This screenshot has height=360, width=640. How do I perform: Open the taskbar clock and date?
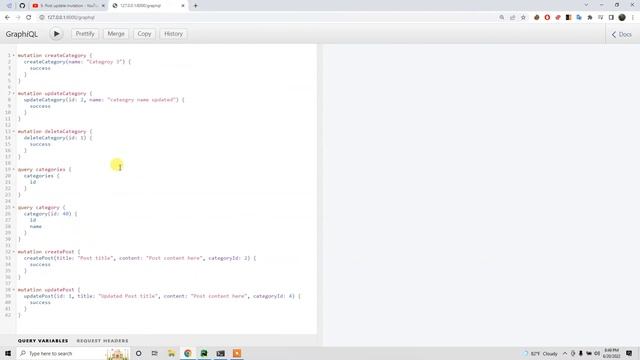pos(611,353)
